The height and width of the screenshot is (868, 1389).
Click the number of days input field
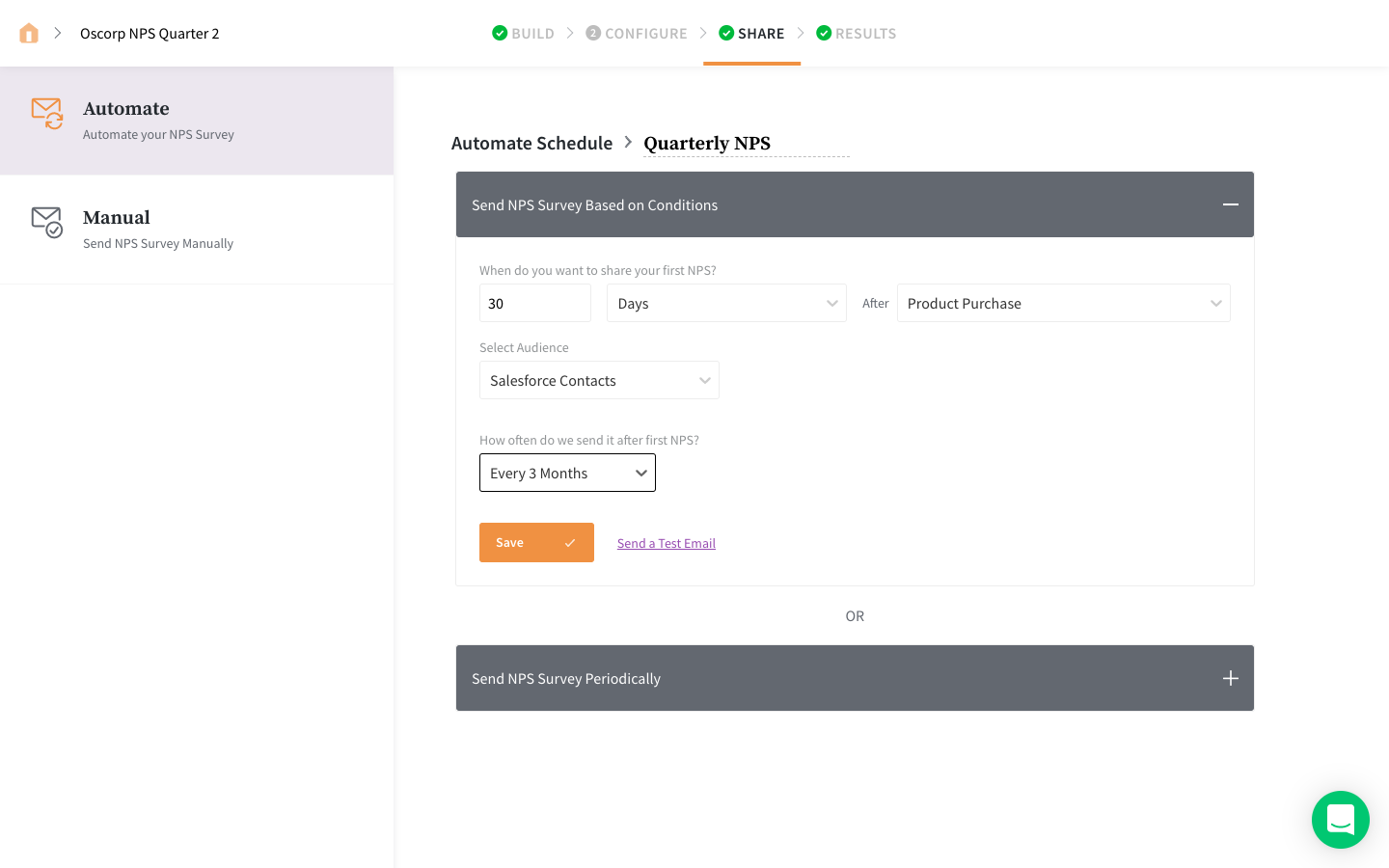tap(534, 303)
